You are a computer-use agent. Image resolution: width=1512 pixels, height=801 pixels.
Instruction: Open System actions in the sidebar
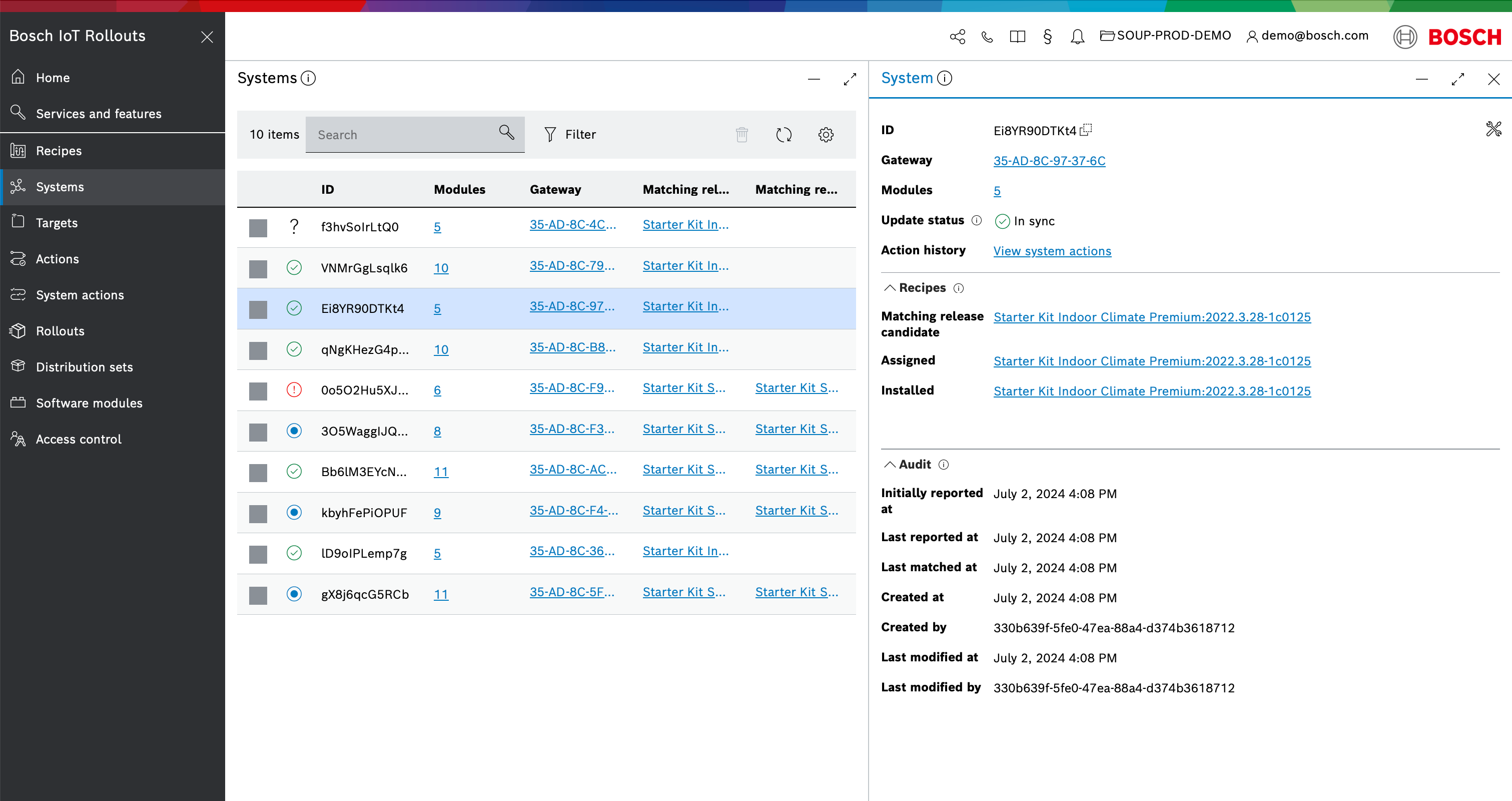[x=113, y=295]
